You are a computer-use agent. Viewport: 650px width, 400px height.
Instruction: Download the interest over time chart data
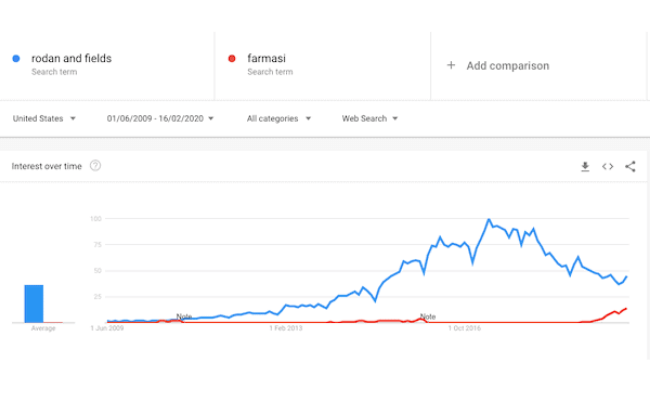coord(585,167)
